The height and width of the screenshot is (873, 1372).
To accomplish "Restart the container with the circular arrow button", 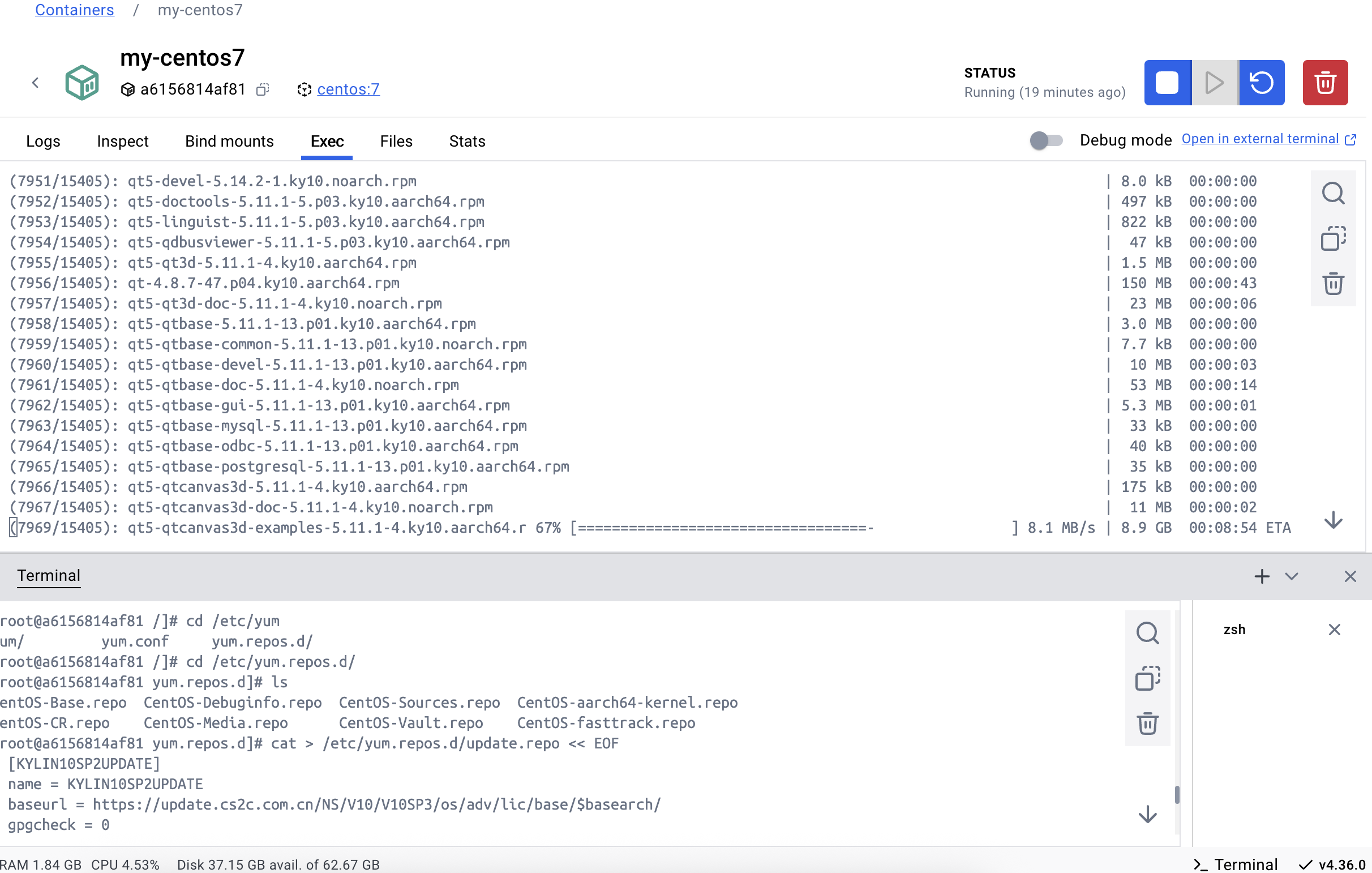I will (x=1261, y=83).
